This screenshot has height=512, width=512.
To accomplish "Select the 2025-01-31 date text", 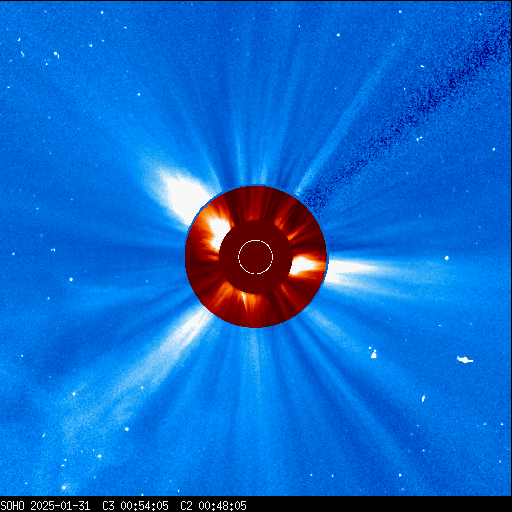I will (x=60, y=506).
